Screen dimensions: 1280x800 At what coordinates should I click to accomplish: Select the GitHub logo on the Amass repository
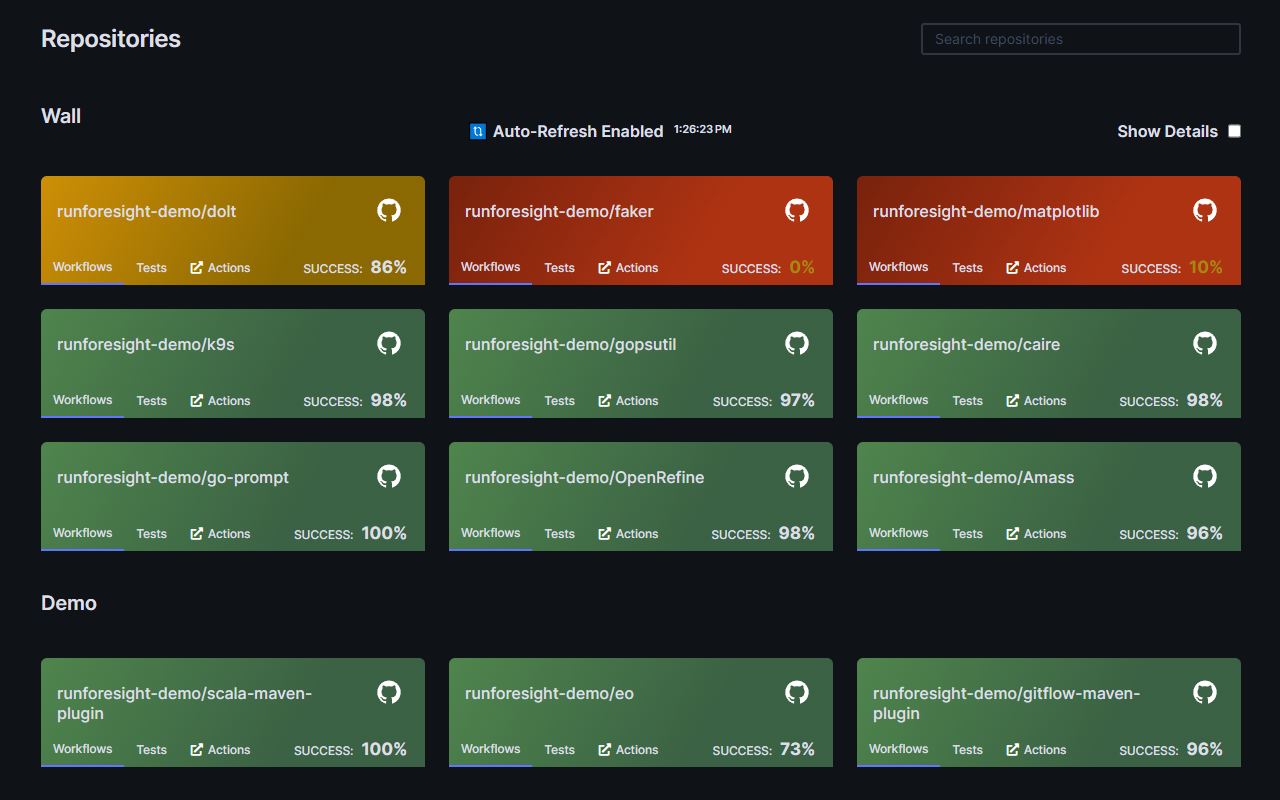click(x=1204, y=477)
